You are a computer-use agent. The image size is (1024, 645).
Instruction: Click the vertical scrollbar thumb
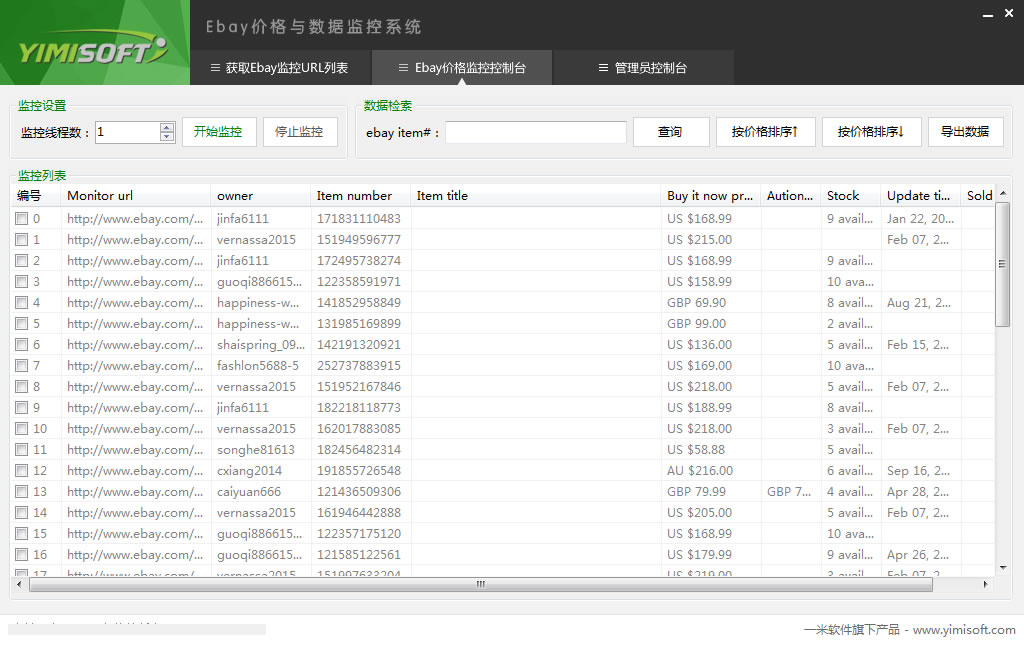tap(1002, 264)
